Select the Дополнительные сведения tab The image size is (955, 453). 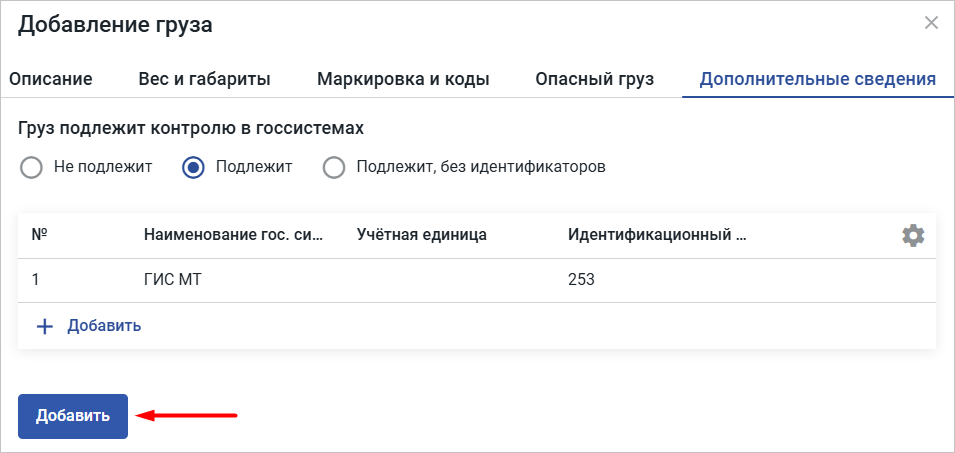tap(817, 79)
